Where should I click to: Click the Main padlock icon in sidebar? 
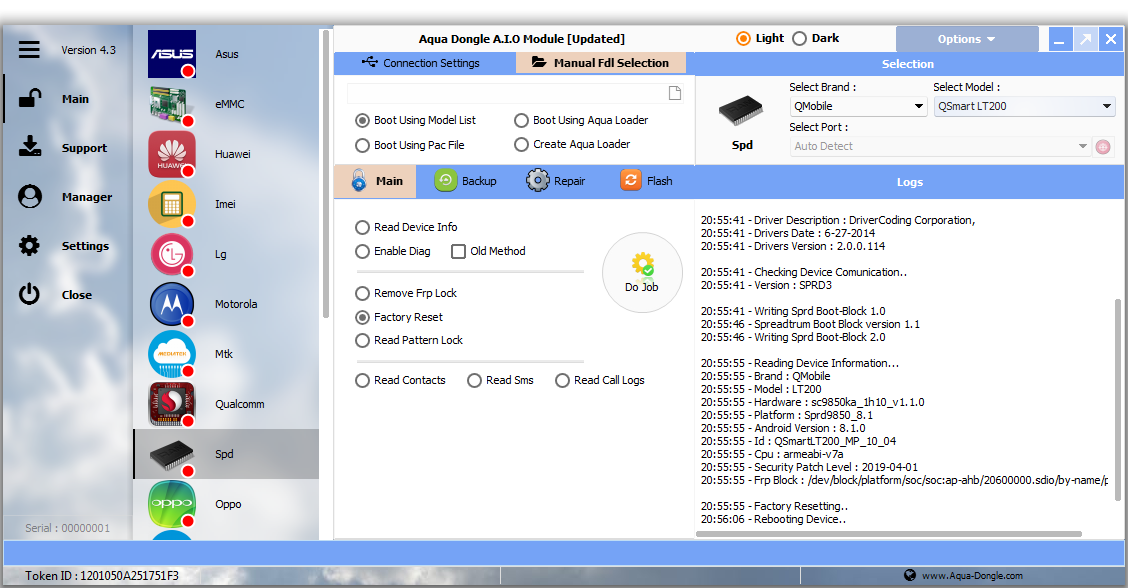point(29,99)
